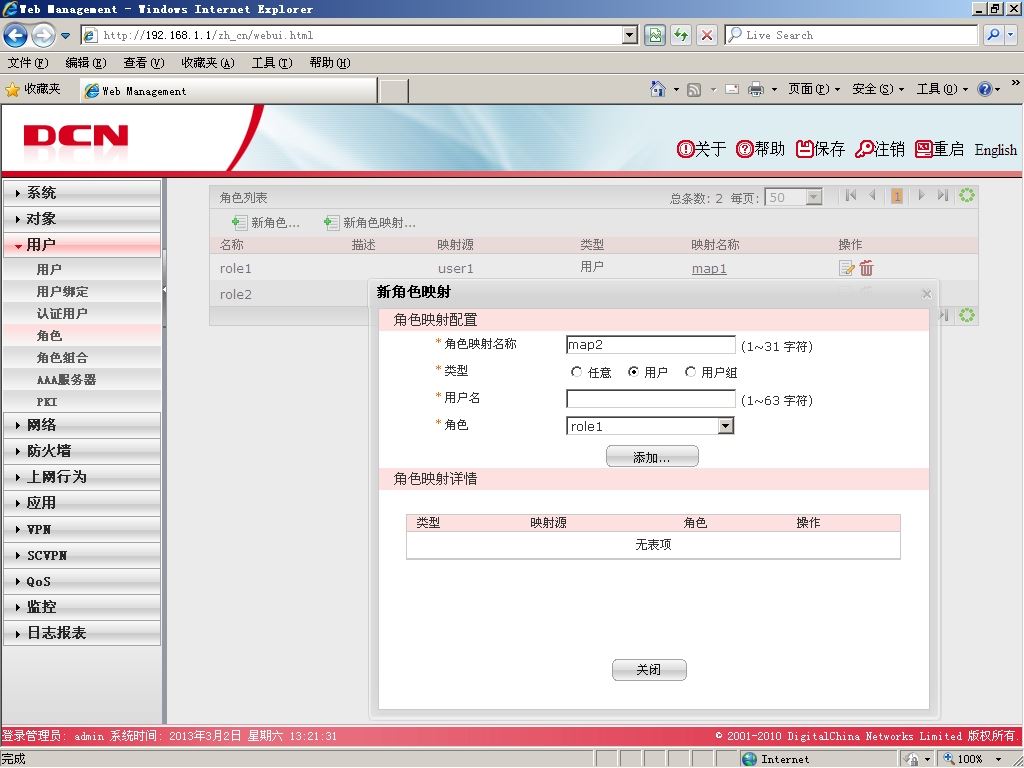Click the empty 用户名 input field
Screen dimensions: 1024x768
(650, 399)
